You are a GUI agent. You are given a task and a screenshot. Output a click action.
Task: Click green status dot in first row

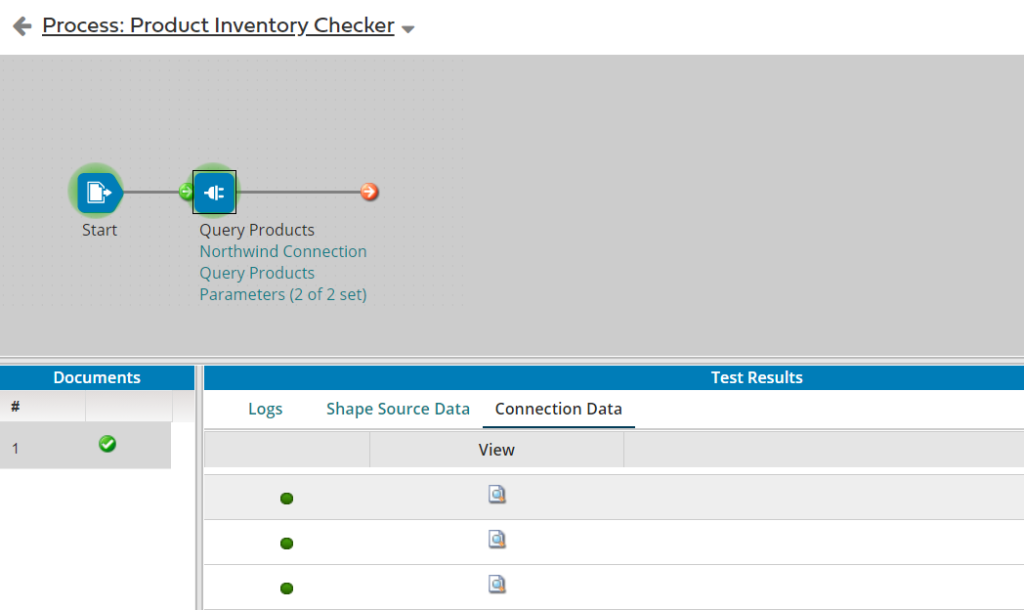tap(287, 498)
